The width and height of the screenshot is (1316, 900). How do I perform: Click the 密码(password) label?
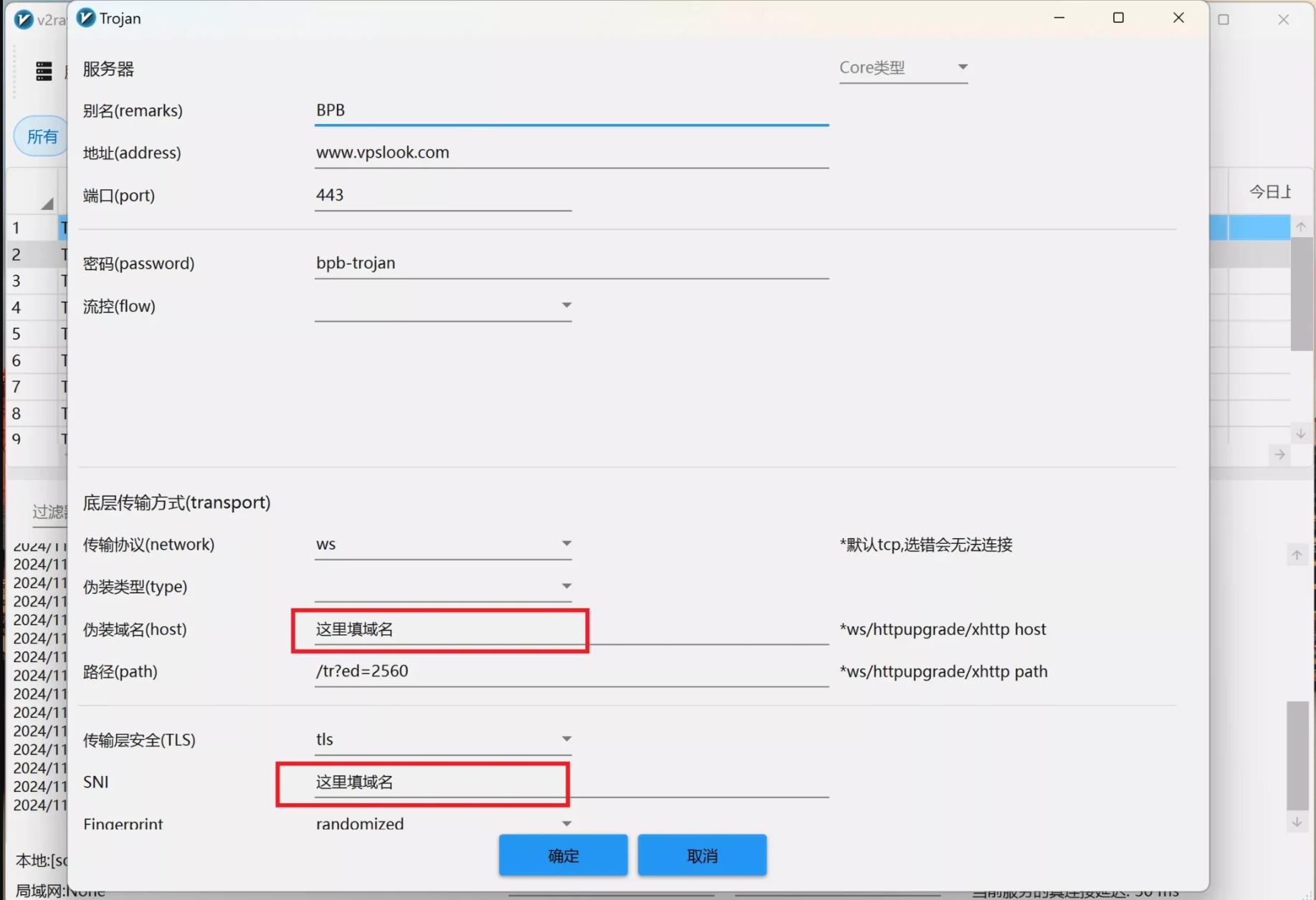point(138,263)
